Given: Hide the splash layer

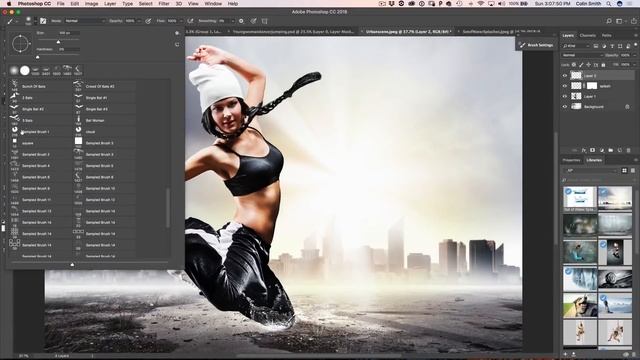Looking at the screenshot, I should click(x=565, y=86).
